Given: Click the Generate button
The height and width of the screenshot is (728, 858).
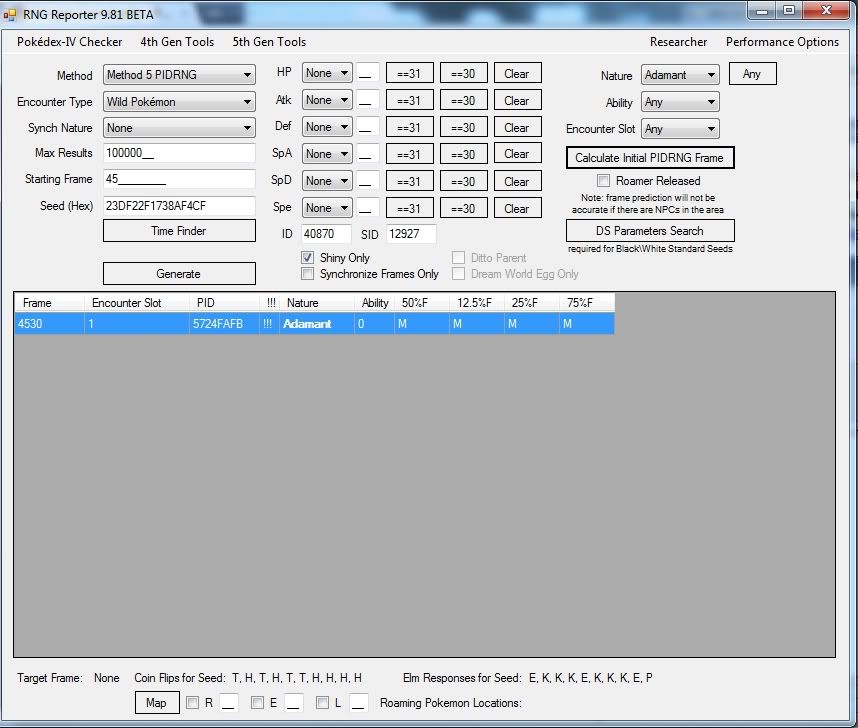Looking at the screenshot, I should pos(179,274).
